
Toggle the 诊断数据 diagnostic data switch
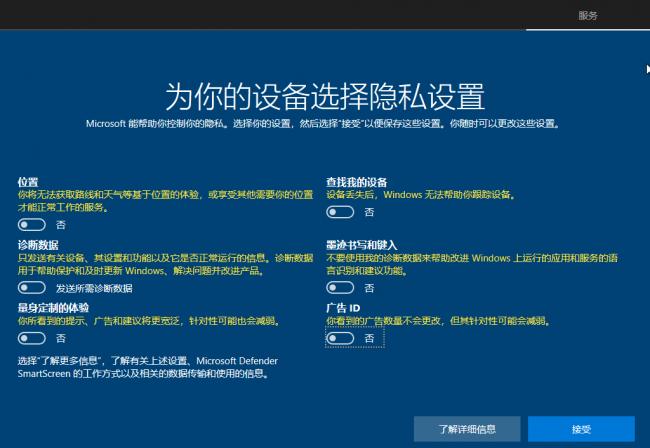click(x=32, y=288)
